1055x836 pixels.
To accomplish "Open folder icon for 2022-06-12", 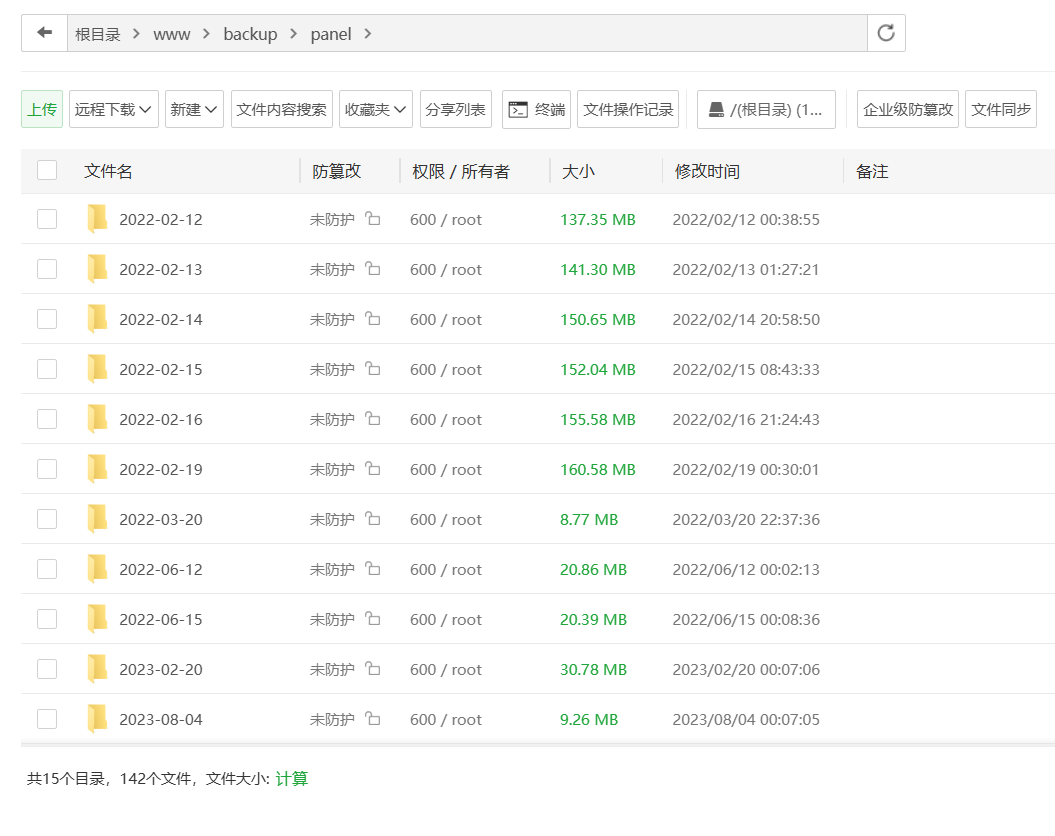I will point(97,569).
